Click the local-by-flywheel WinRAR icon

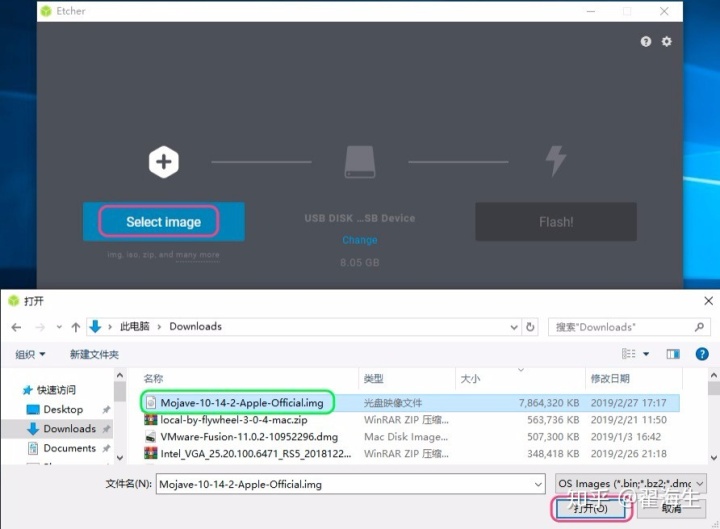coord(151,420)
